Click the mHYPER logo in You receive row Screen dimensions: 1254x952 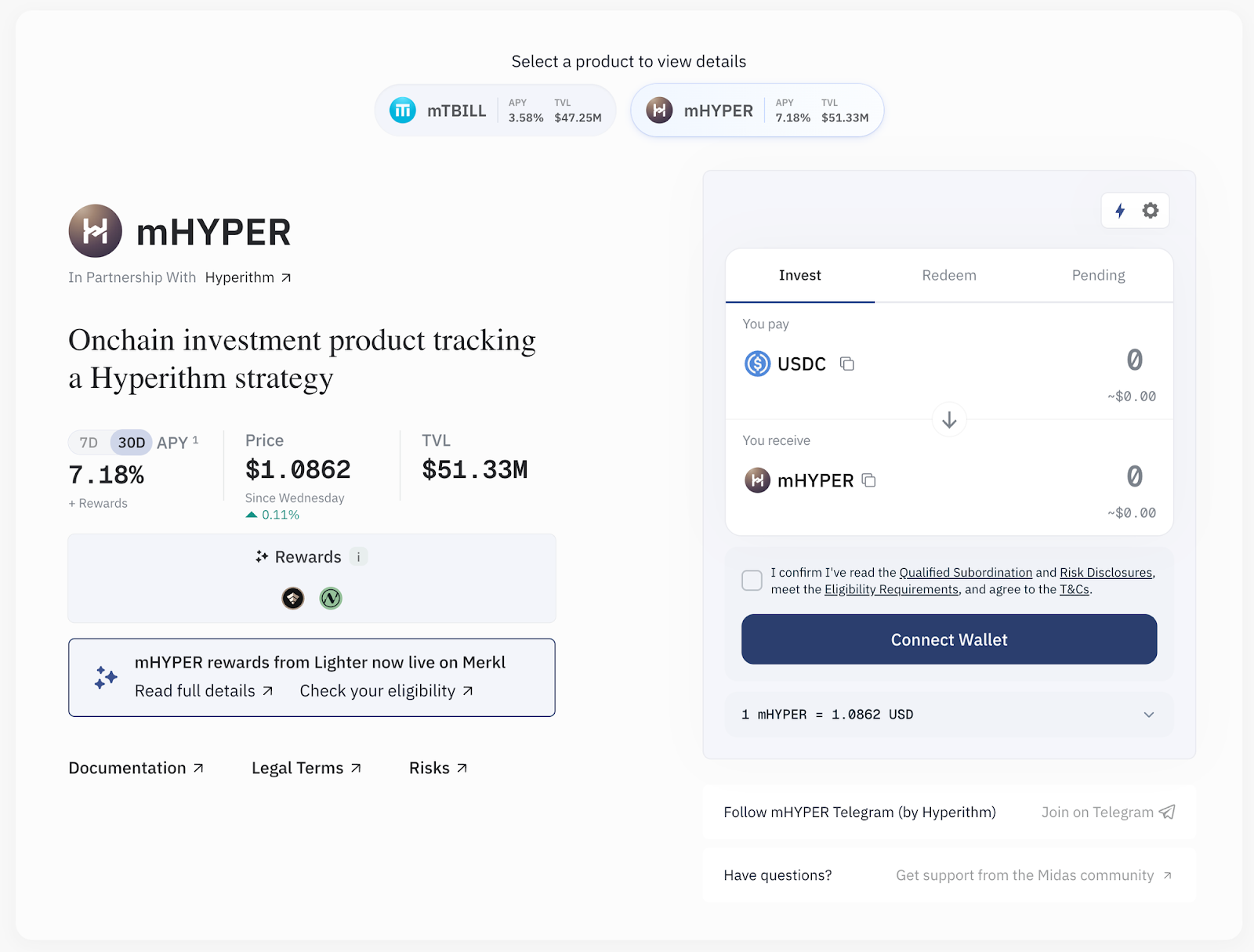(757, 480)
